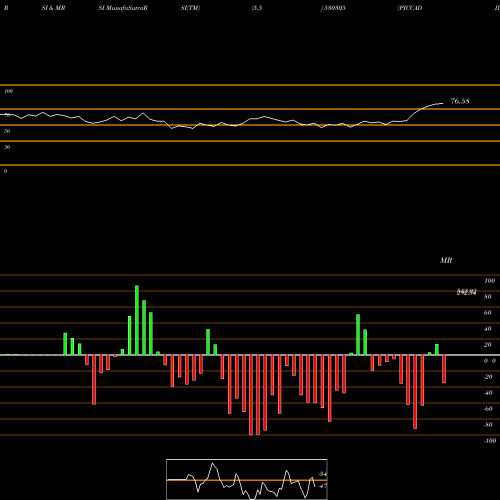Image resolution: width=500 pixels, height=500 pixels.
Task: Click the RSI value label 76.58
Action: click(x=460, y=101)
